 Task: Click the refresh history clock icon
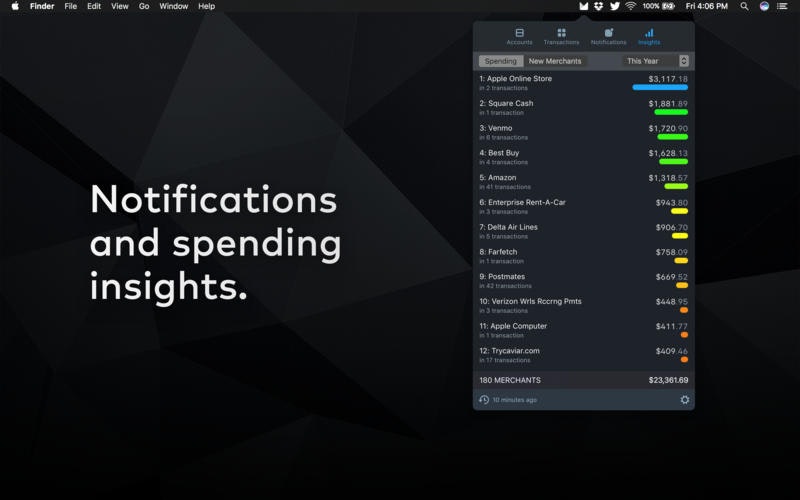484,400
